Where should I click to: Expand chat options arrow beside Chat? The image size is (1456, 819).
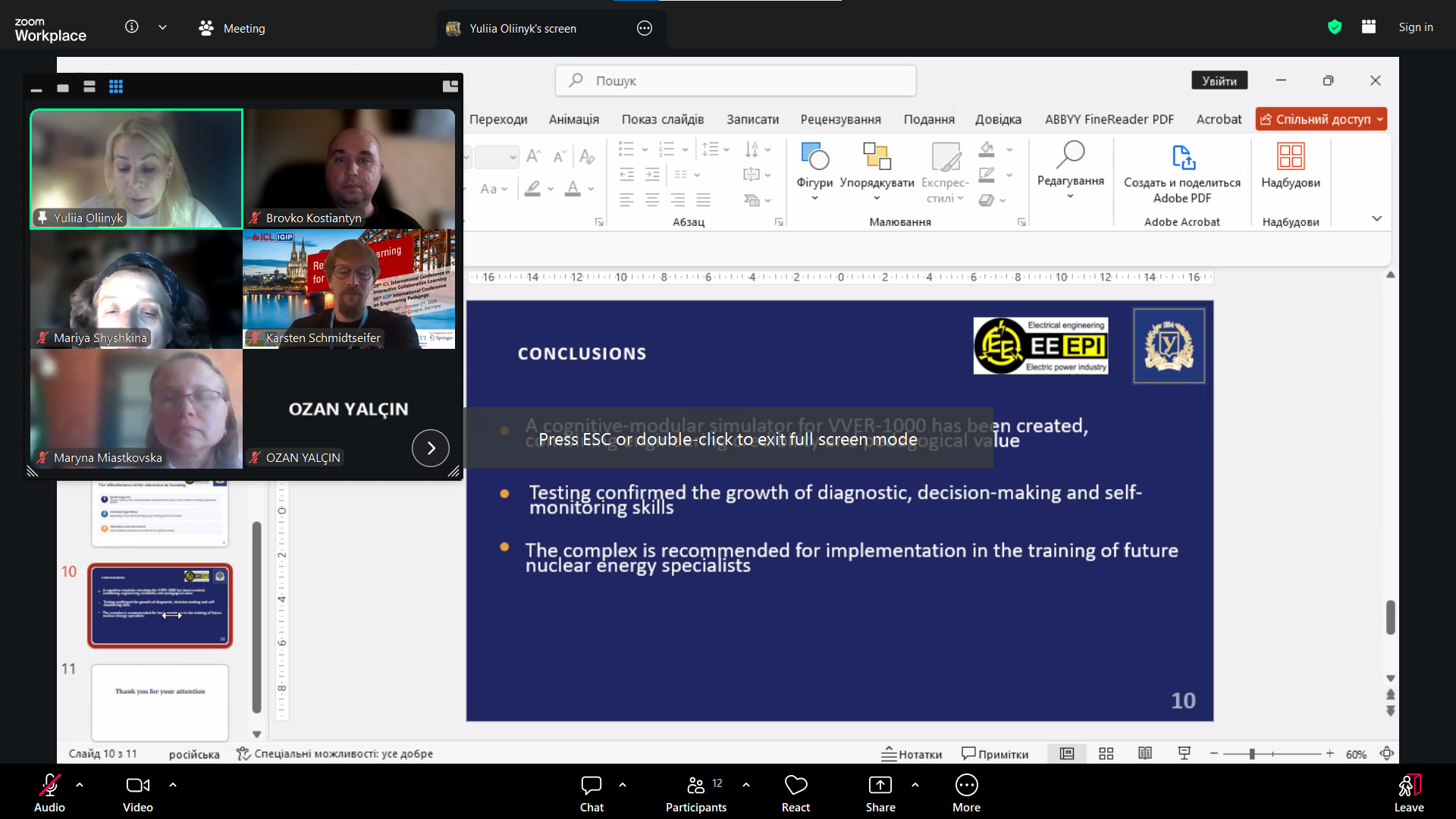tap(623, 786)
